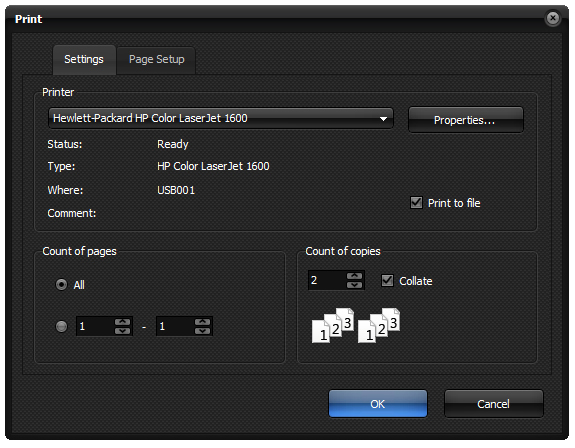Select the All pages radio button
Image resolution: width=575 pixels, height=448 pixels.
[61, 284]
